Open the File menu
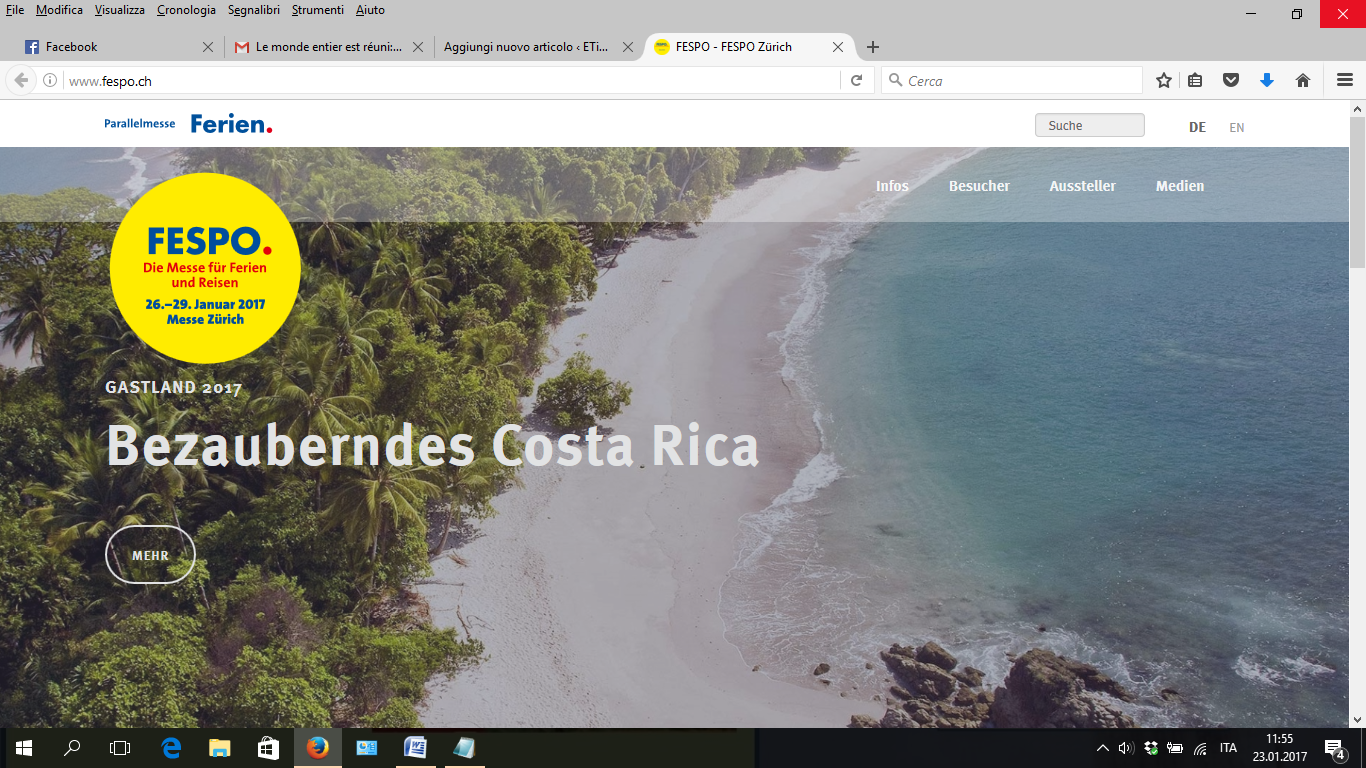 15,10
